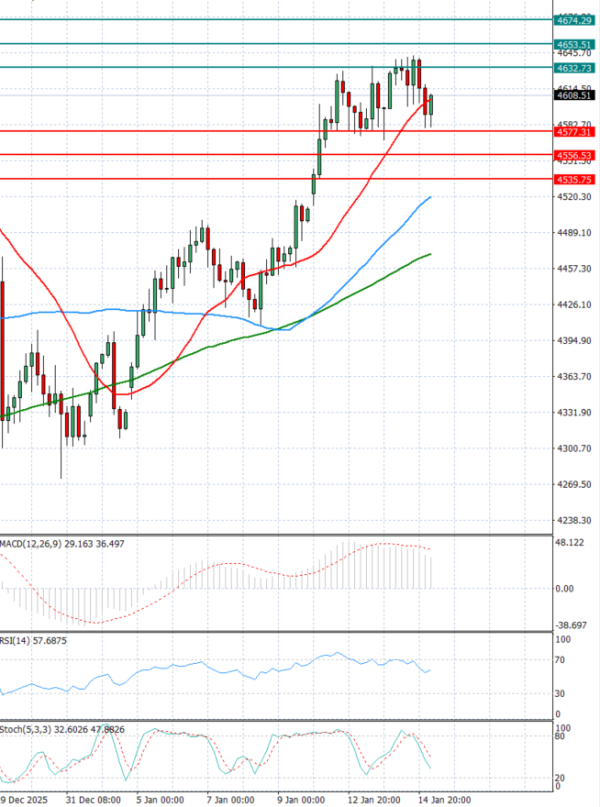The height and width of the screenshot is (807, 600).
Task: Click the 4653.51 resistance price label
Action: coord(574,44)
